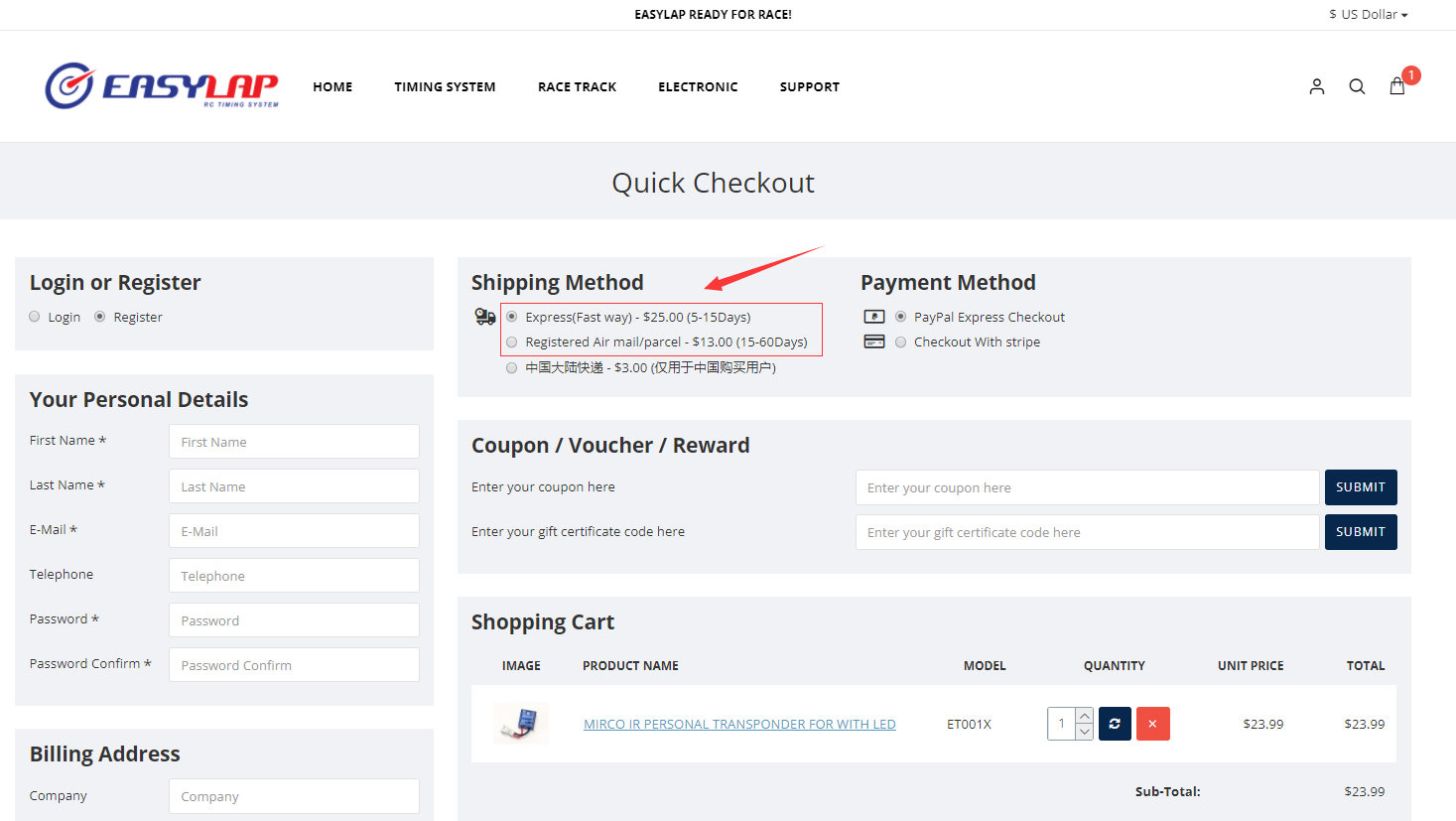Open the TIMING SYSTEM menu
The image size is (1456, 821).
(x=445, y=86)
